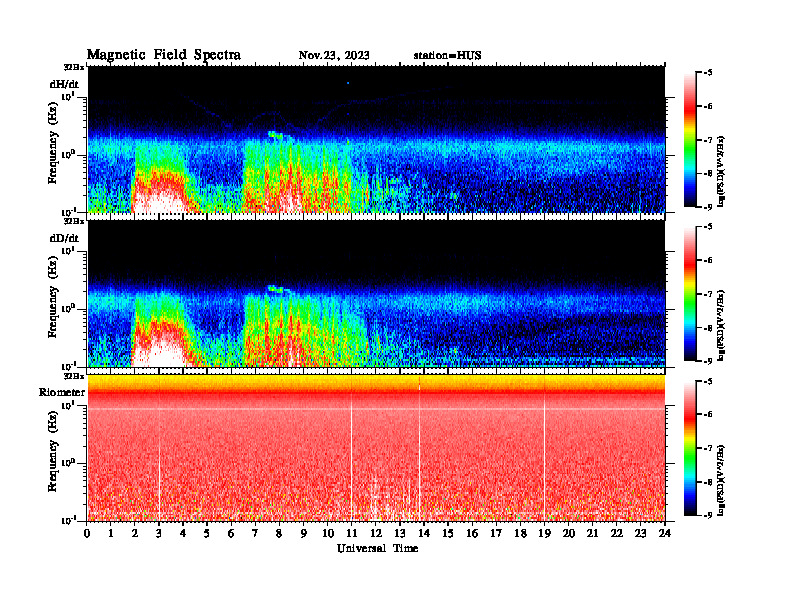The width and height of the screenshot is (792, 612).
Task: Click the "-9" label on dH/dt color bar
Action: pyautogui.click(x=708, y=207)
